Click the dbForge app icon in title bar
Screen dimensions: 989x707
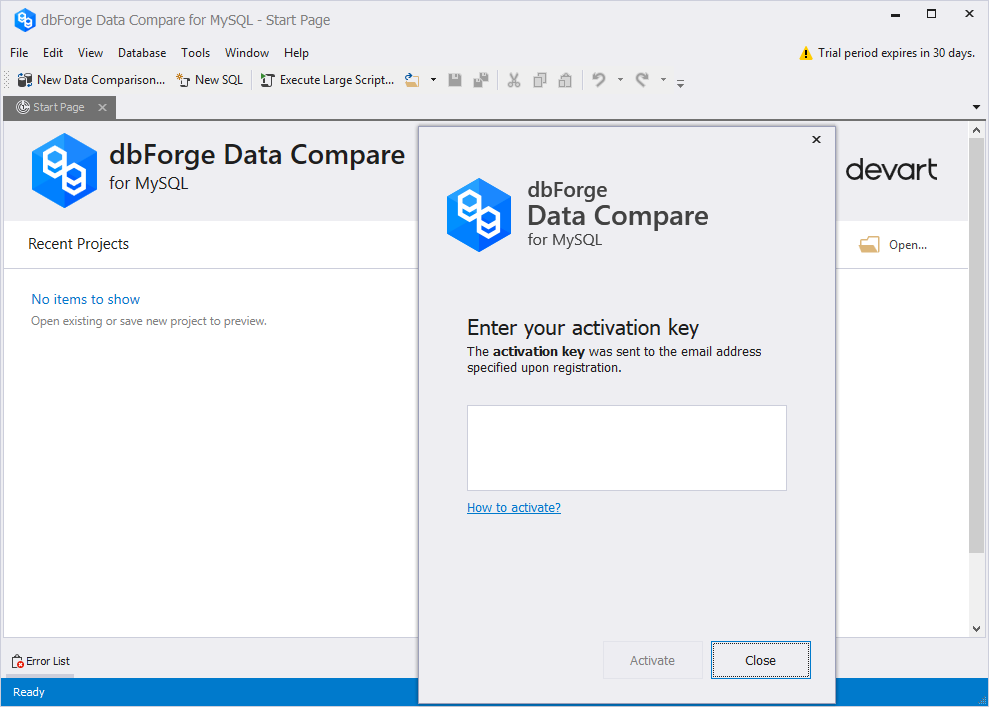(25, 20)
